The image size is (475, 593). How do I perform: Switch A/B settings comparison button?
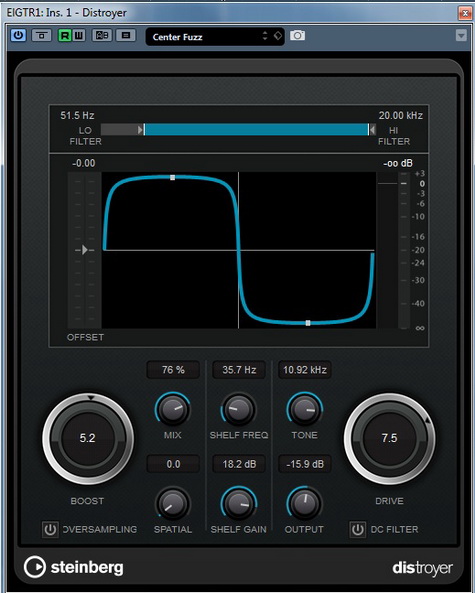click(x=102, y=36)
